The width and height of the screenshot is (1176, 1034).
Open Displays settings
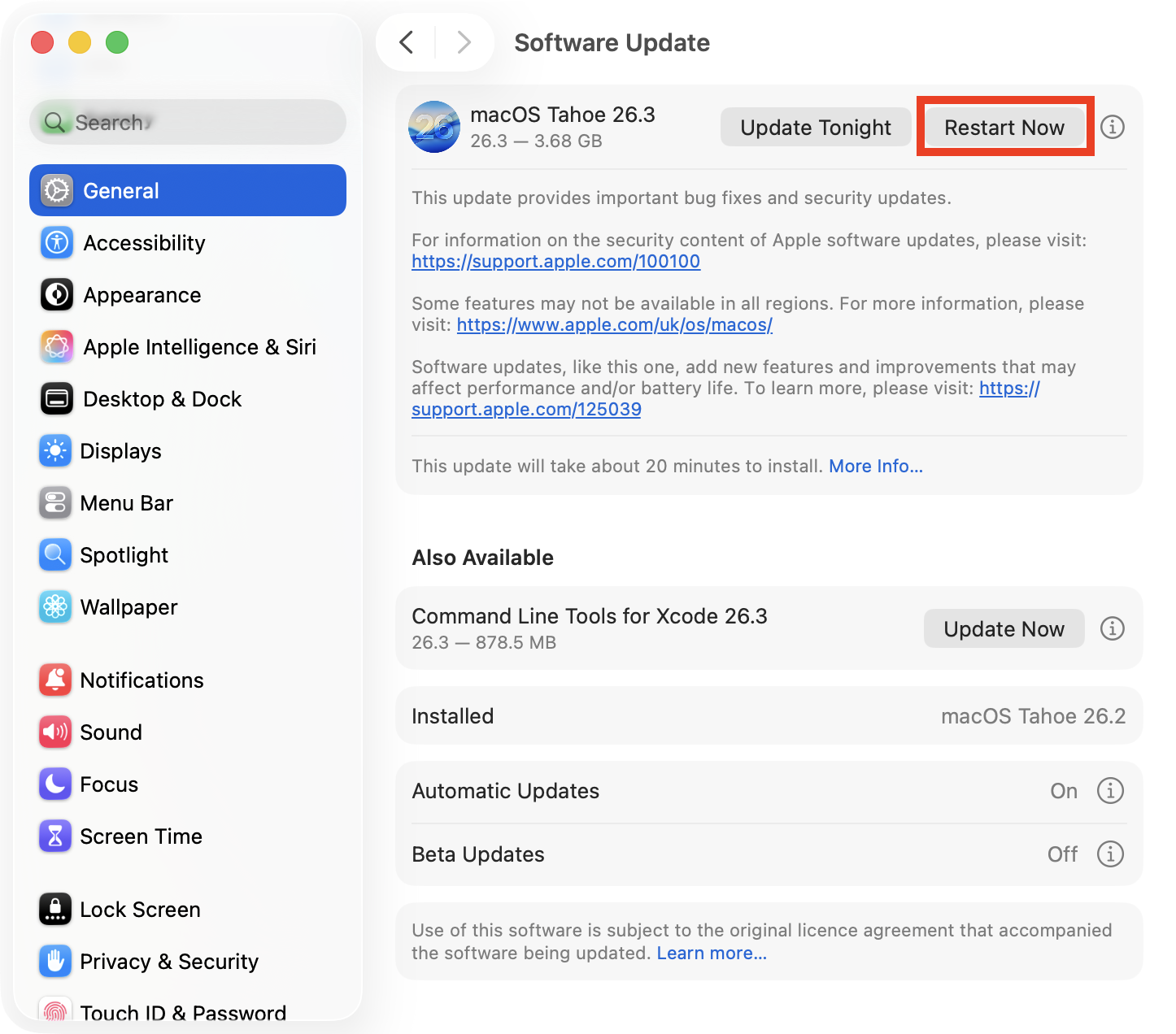(120, 451)
